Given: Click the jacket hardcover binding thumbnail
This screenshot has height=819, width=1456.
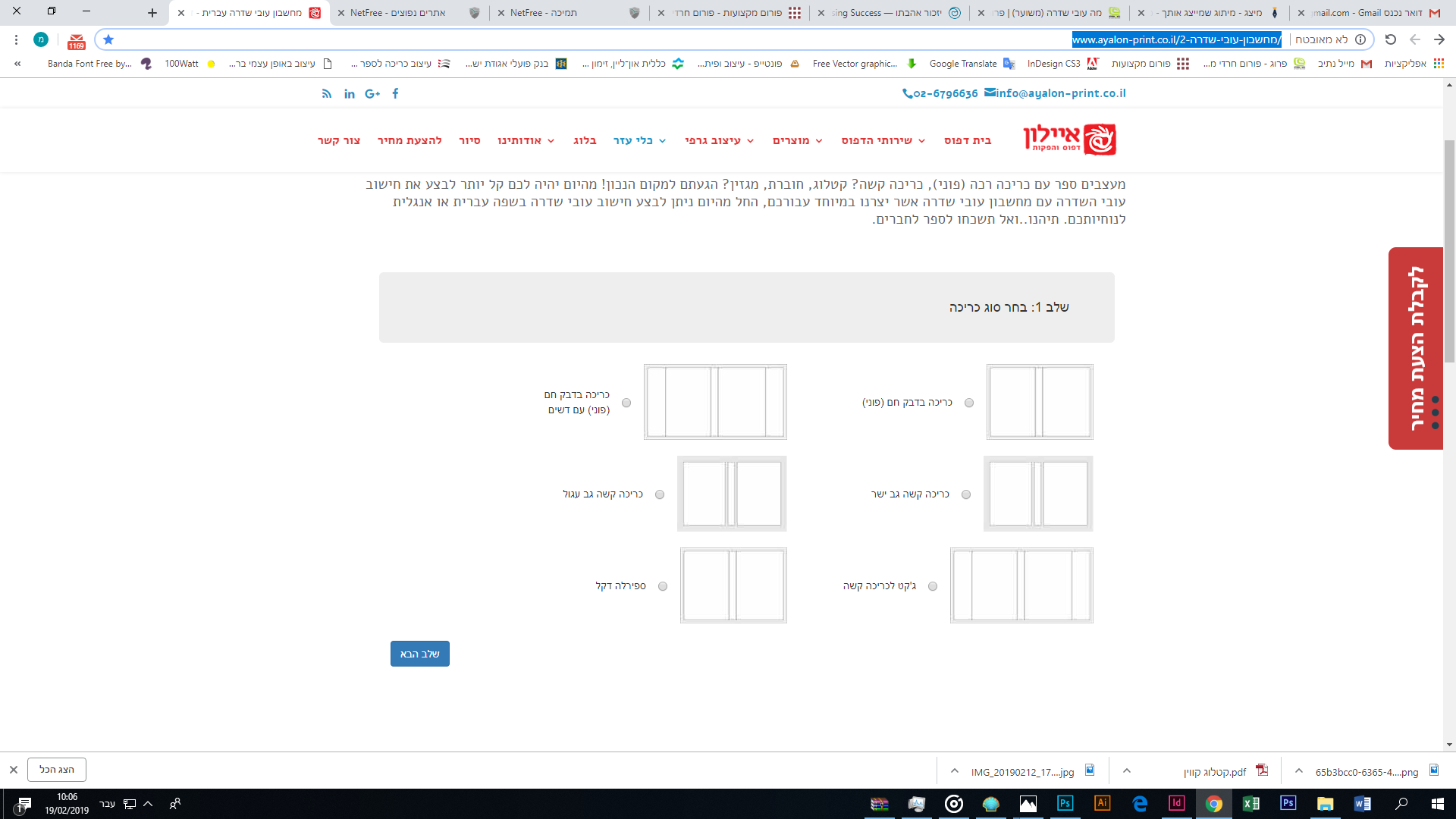Looking at the screenshot, I should coord(1021,585).
